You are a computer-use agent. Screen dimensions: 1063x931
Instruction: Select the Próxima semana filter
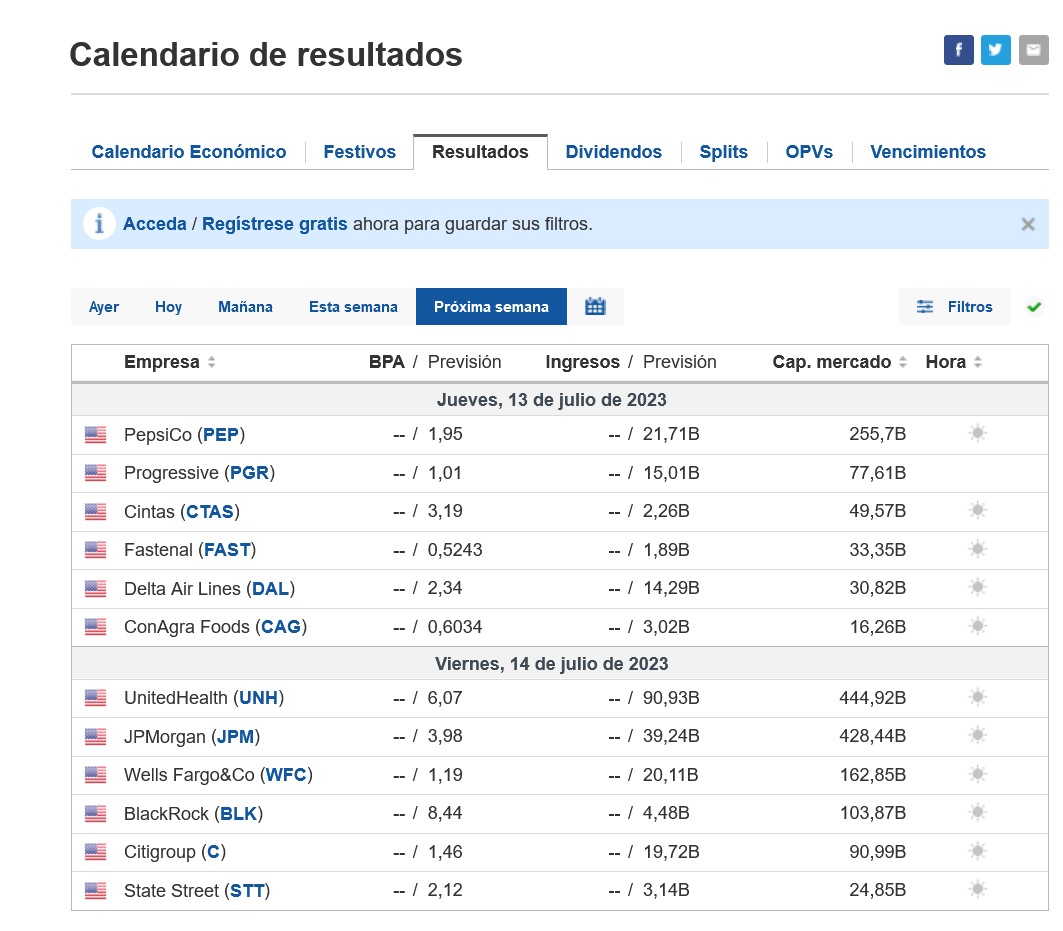click(x=491, y=306)
